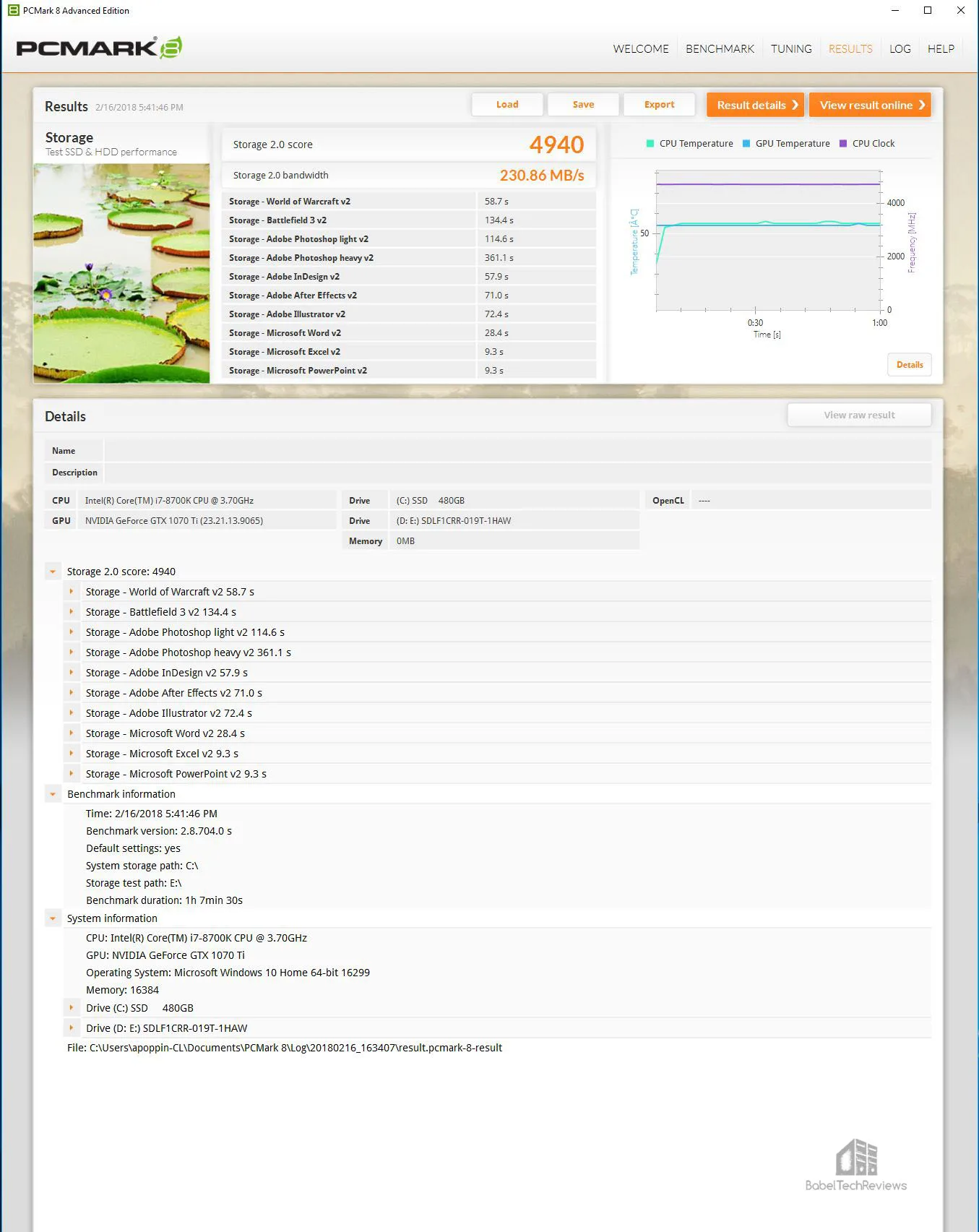Expand Adobe InDesign v2 row

point(72,673)
